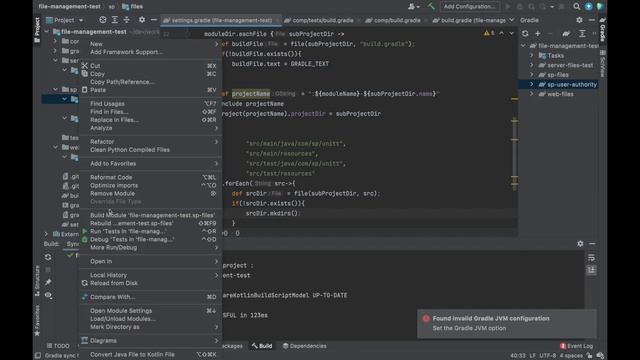The width and height of the screenshot is (640, 360).
Task: Choose Add Framework Support
Action: [x=150, y=52]
